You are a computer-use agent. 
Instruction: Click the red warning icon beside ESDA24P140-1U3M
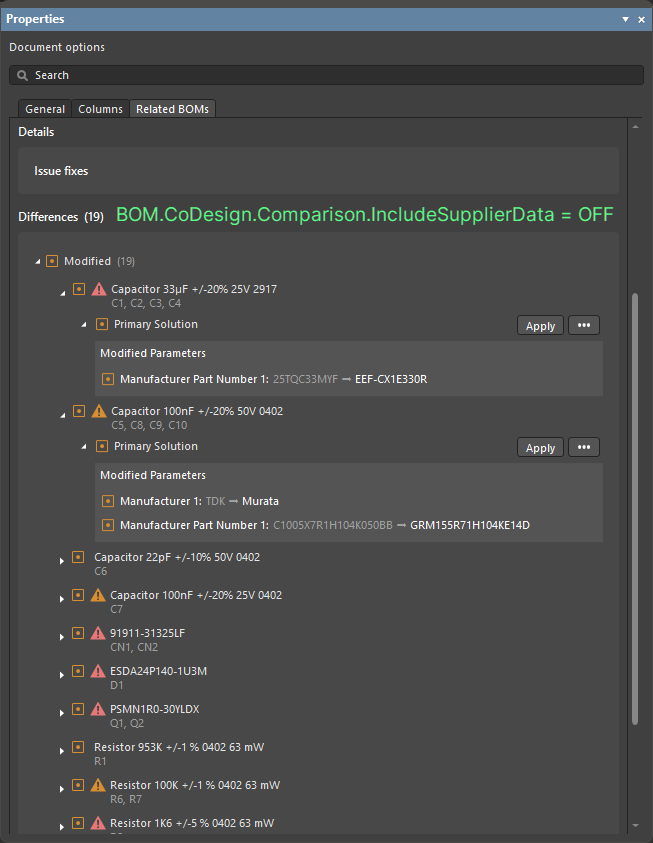[98, 671]
